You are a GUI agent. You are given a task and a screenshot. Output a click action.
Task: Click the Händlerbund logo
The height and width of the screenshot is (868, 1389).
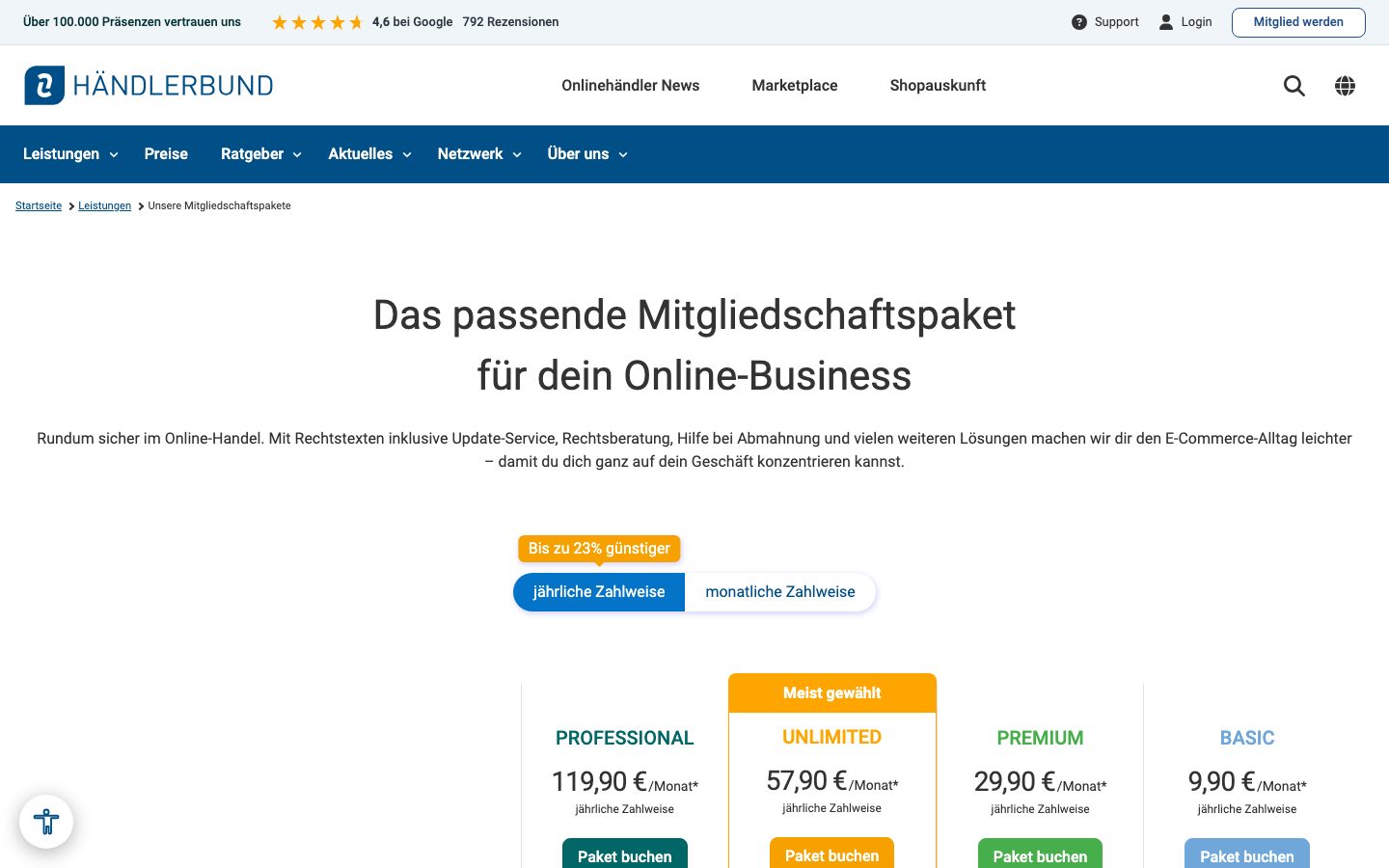pos(149,85)
